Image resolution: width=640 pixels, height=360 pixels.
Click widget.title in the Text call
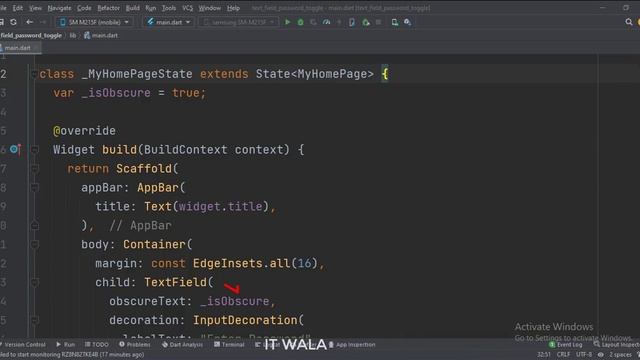(220, 207)
